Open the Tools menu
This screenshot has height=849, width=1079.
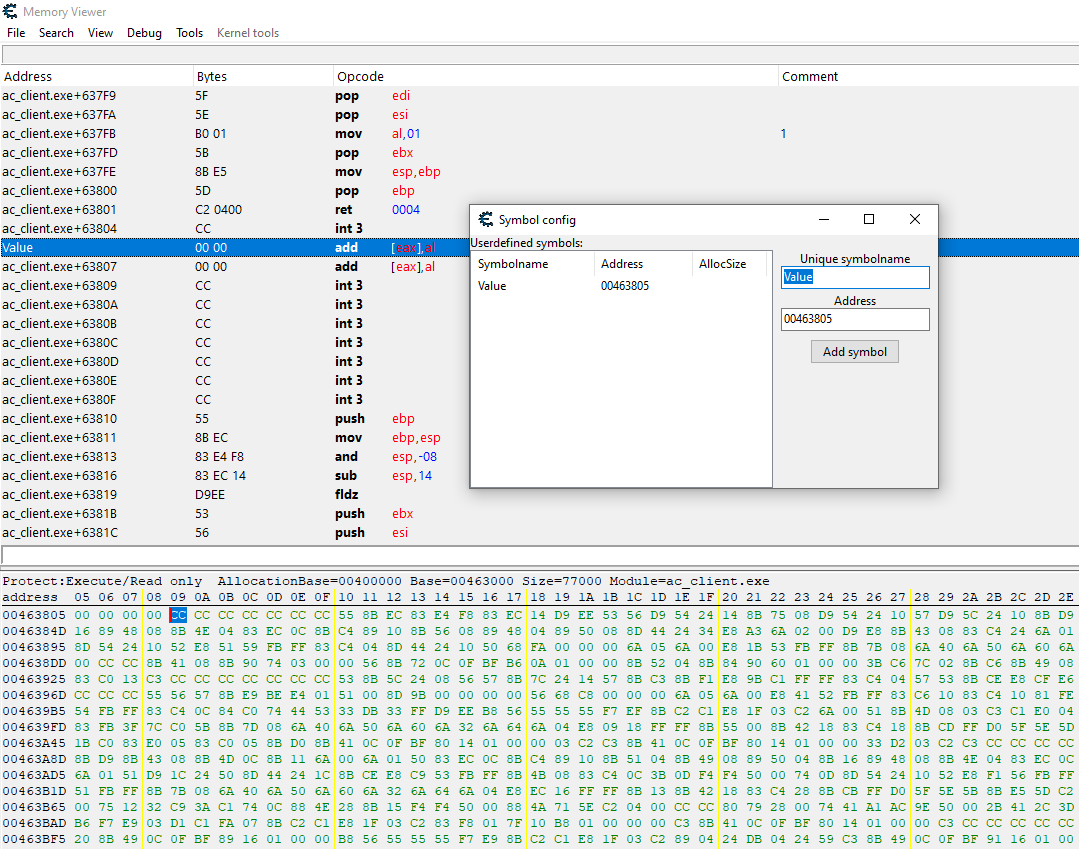click(189, 33)
